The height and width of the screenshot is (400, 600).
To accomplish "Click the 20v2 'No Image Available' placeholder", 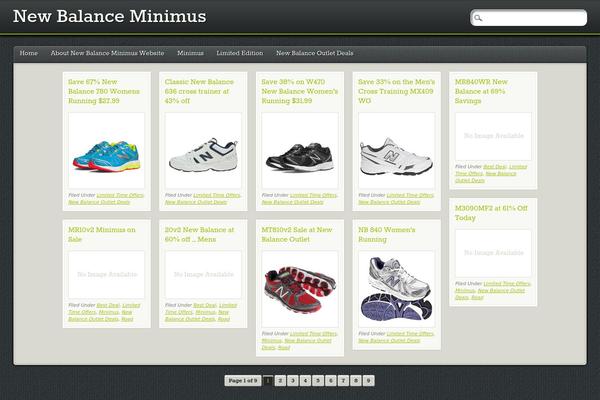I will 203,275.
